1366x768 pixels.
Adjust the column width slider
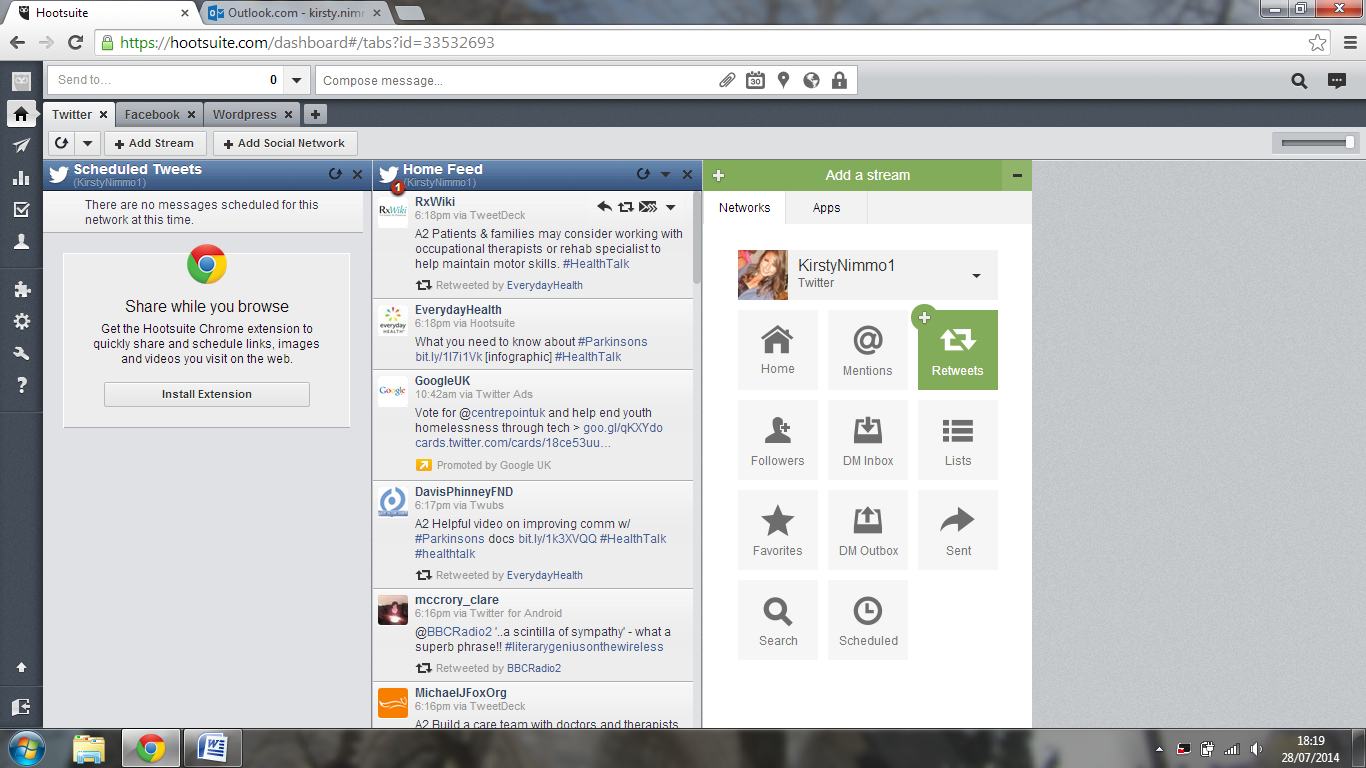coord(1350,143)
